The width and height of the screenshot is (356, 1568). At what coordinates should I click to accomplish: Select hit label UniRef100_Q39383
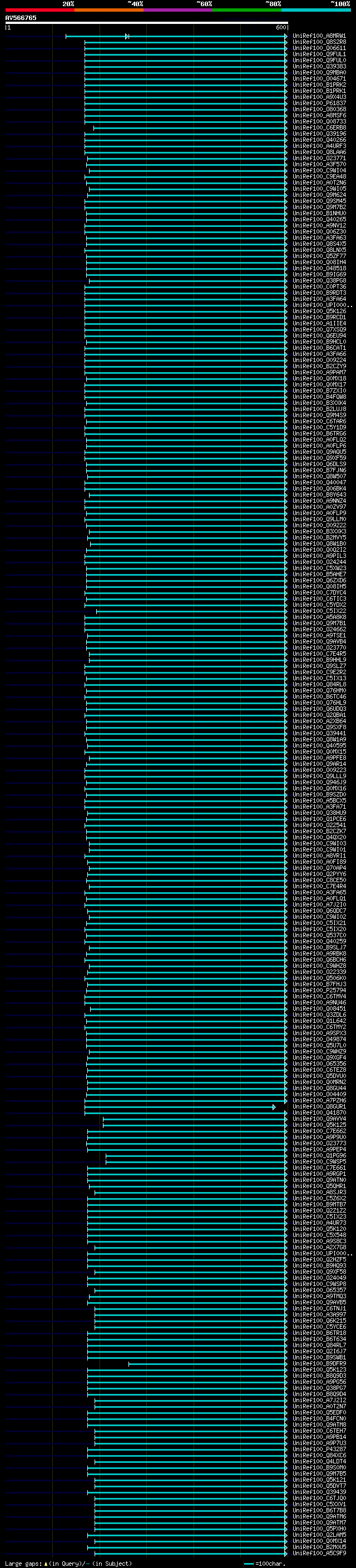pyautogui.click(x=319, y=66)
